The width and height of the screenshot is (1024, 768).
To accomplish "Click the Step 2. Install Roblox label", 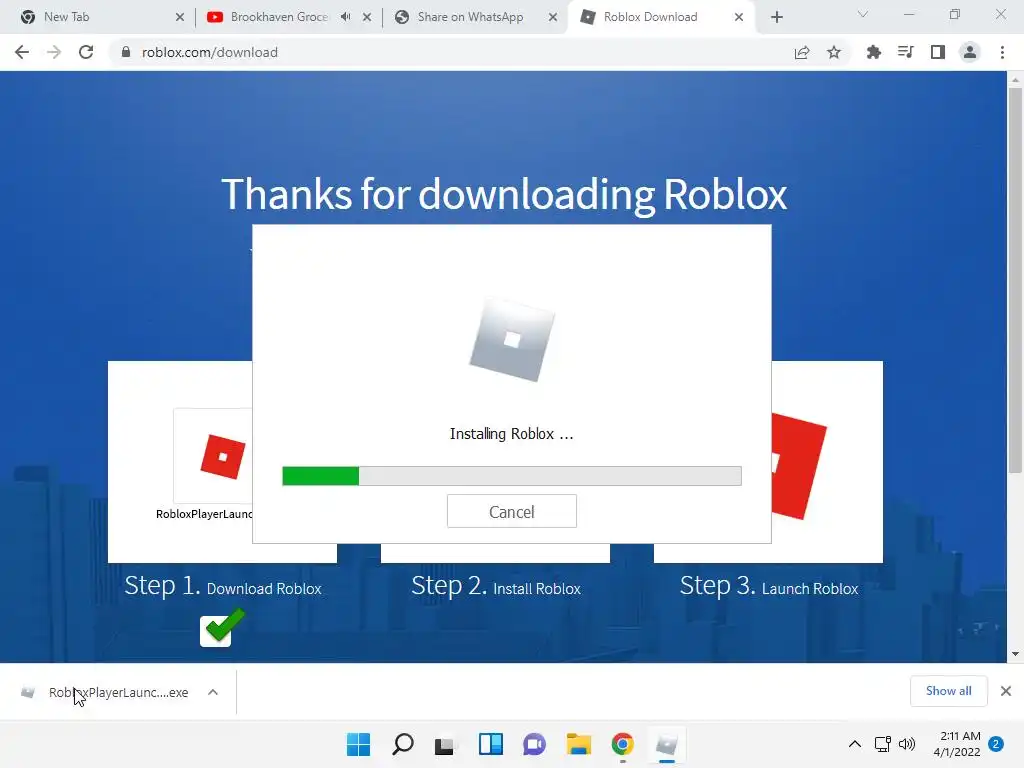I will (496, 586).
